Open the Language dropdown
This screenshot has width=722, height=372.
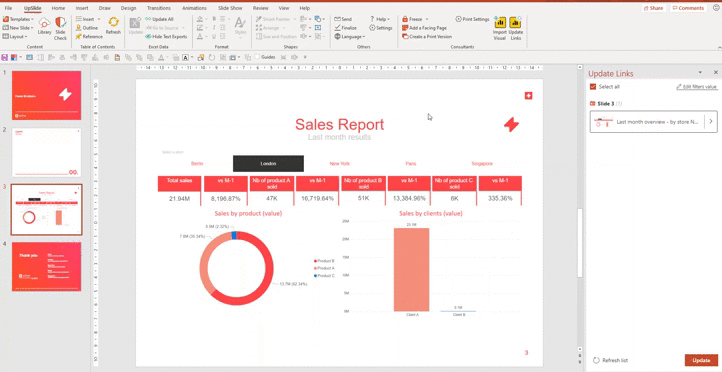click(350, 36)
